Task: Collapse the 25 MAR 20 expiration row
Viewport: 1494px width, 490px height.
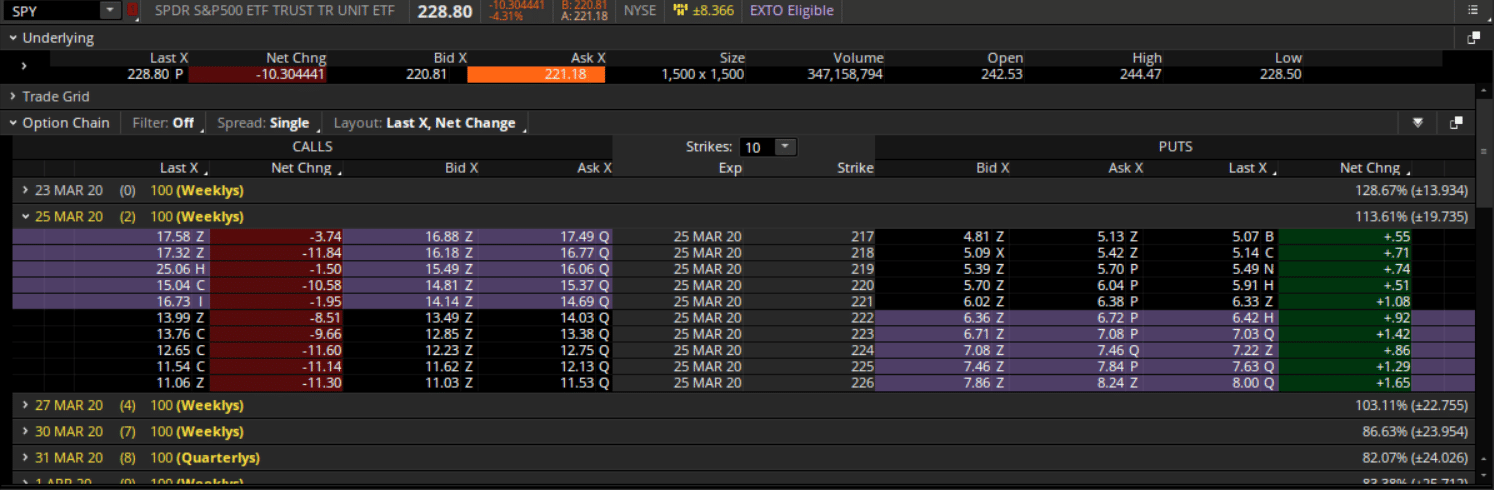Action: pos(25,216)
